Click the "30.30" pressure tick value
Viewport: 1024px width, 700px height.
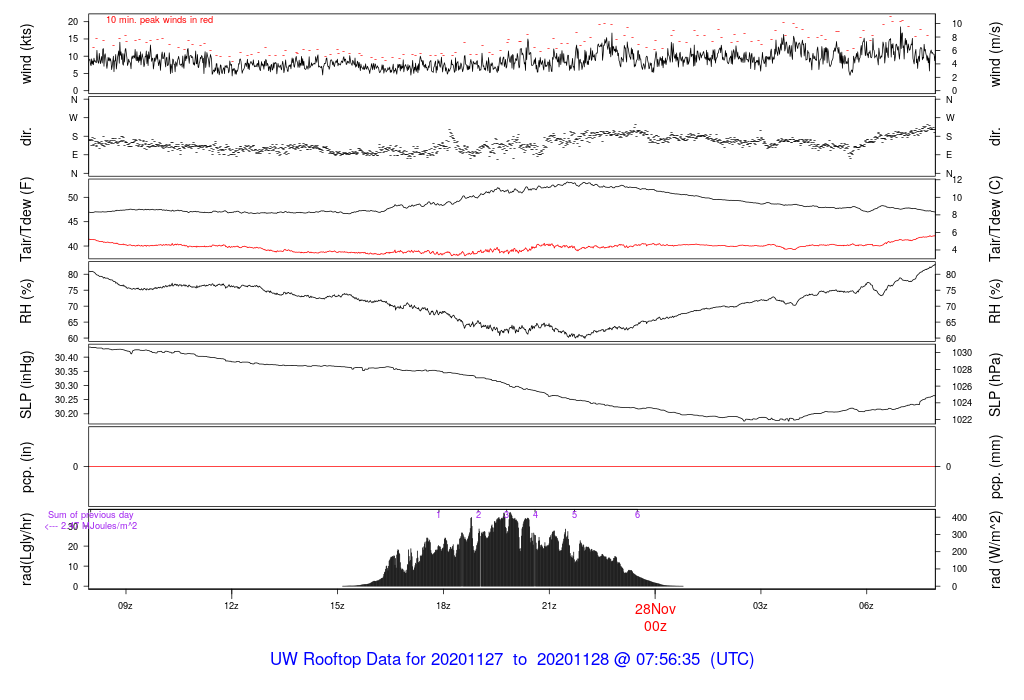pos(66,385)
